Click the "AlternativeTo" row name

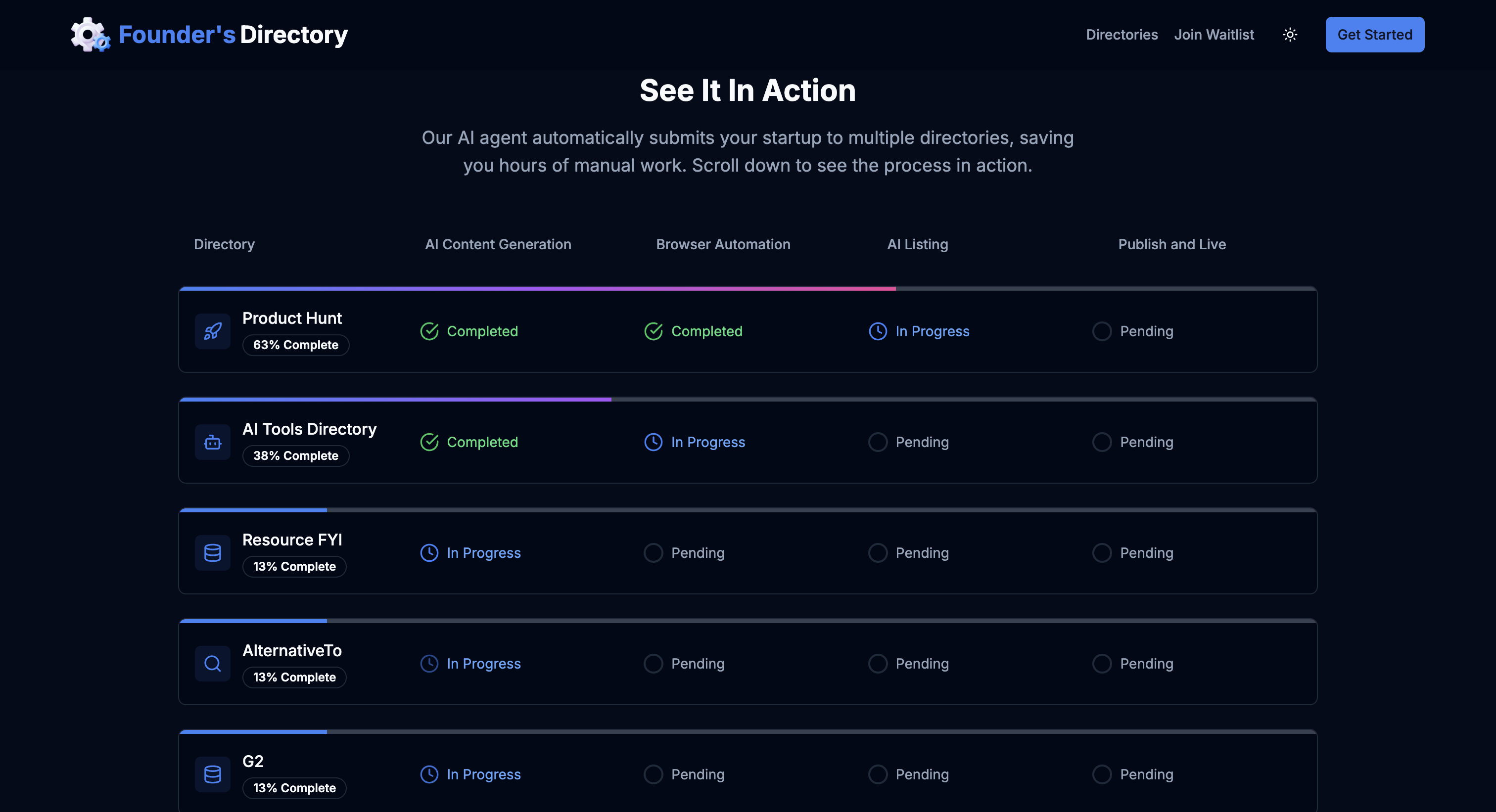[x=292, y=651]
